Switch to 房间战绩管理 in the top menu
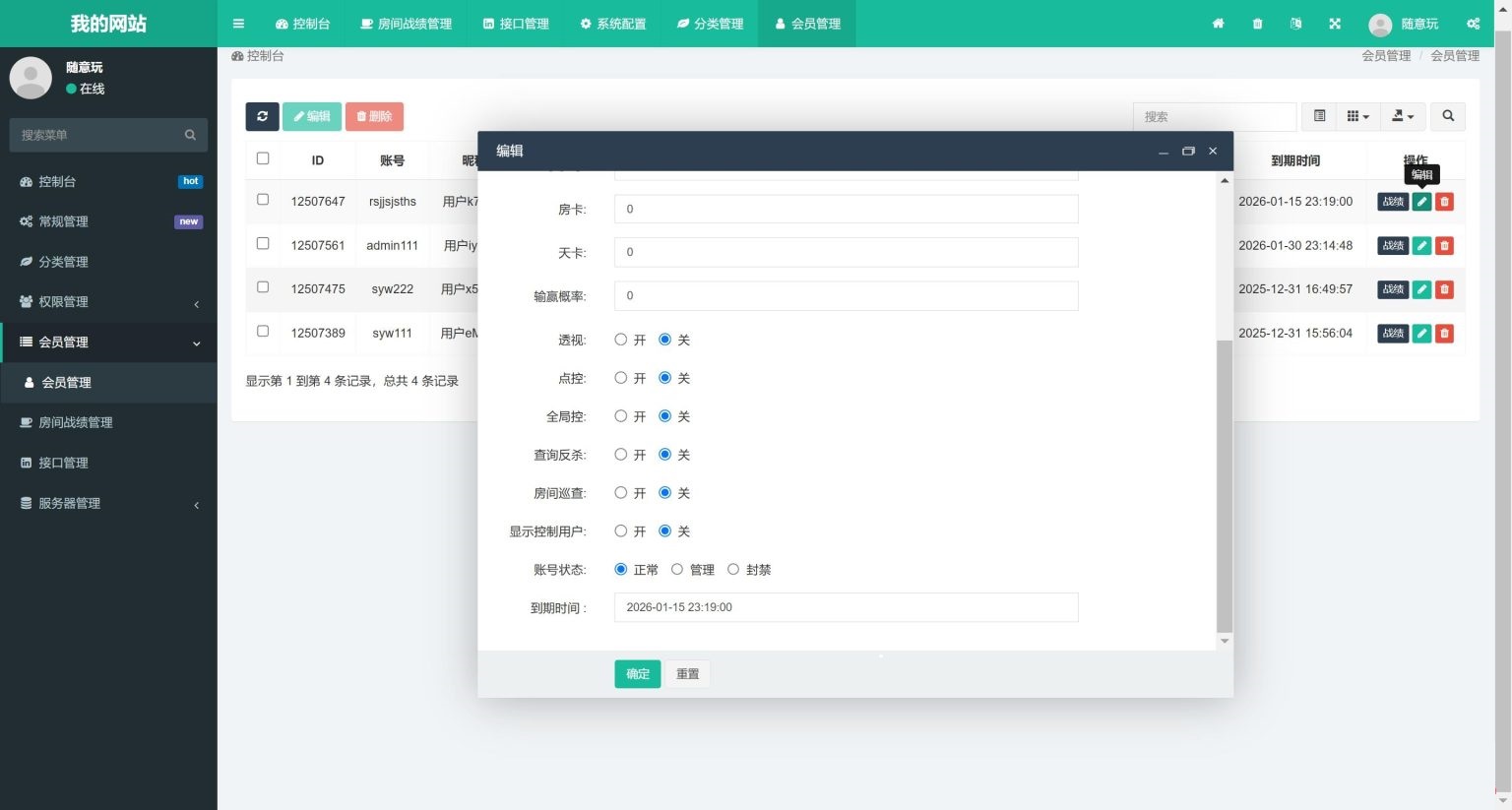This screenshot has height=810, width=1512. (x=405, y=24)
